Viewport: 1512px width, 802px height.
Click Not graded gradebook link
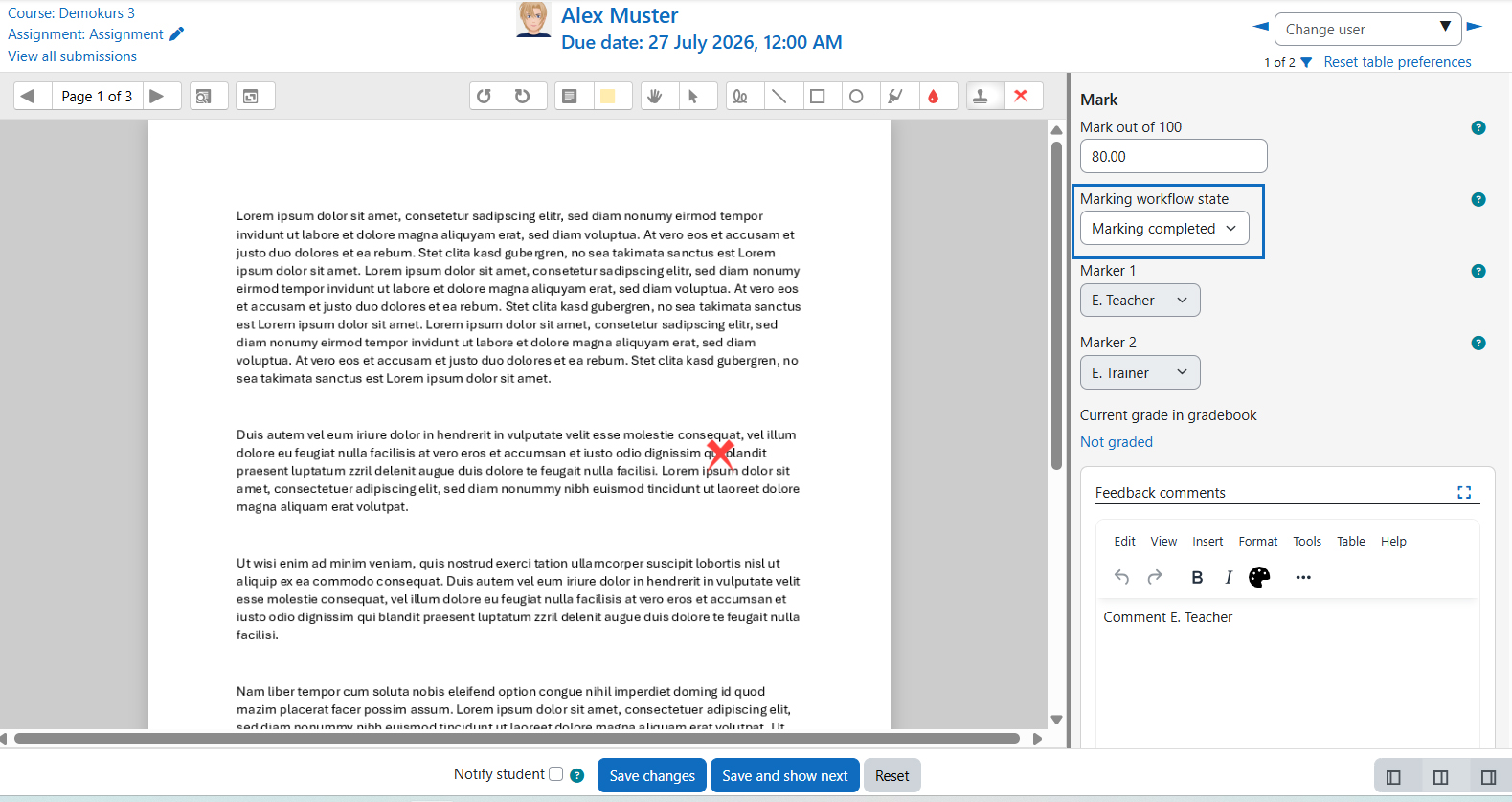point(1117,442)
